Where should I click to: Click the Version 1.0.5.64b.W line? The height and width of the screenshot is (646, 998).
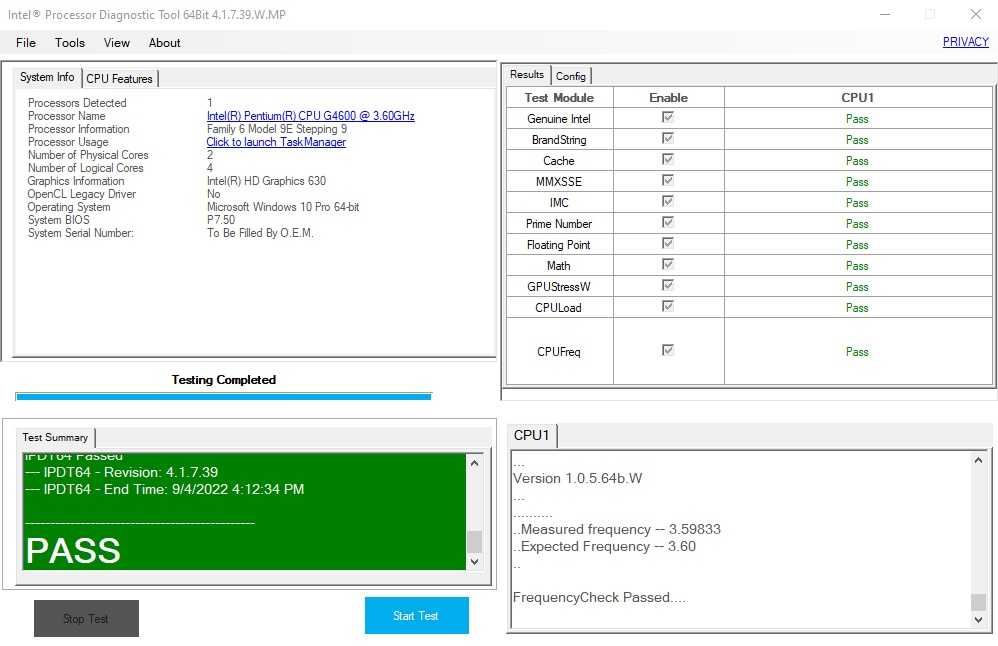578,479
